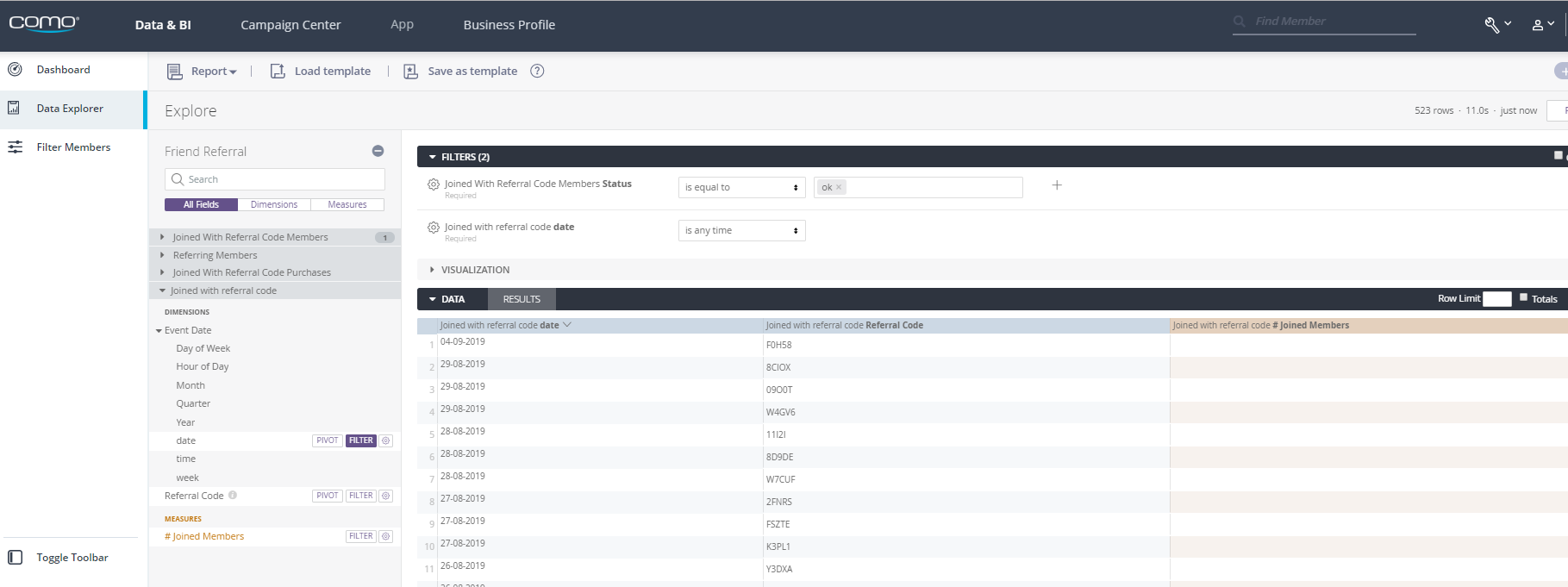
Task: Open the user account icon menu
Action: point(1538,25)
